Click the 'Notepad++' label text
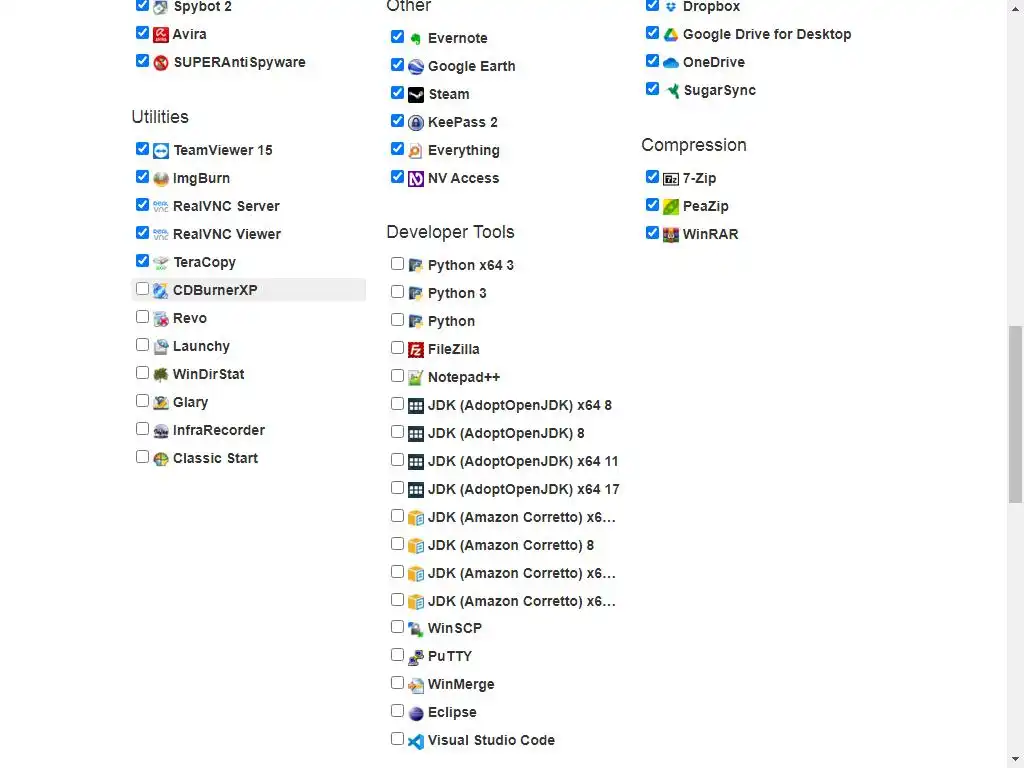The image size is (1024, 768). pos(464,377)
